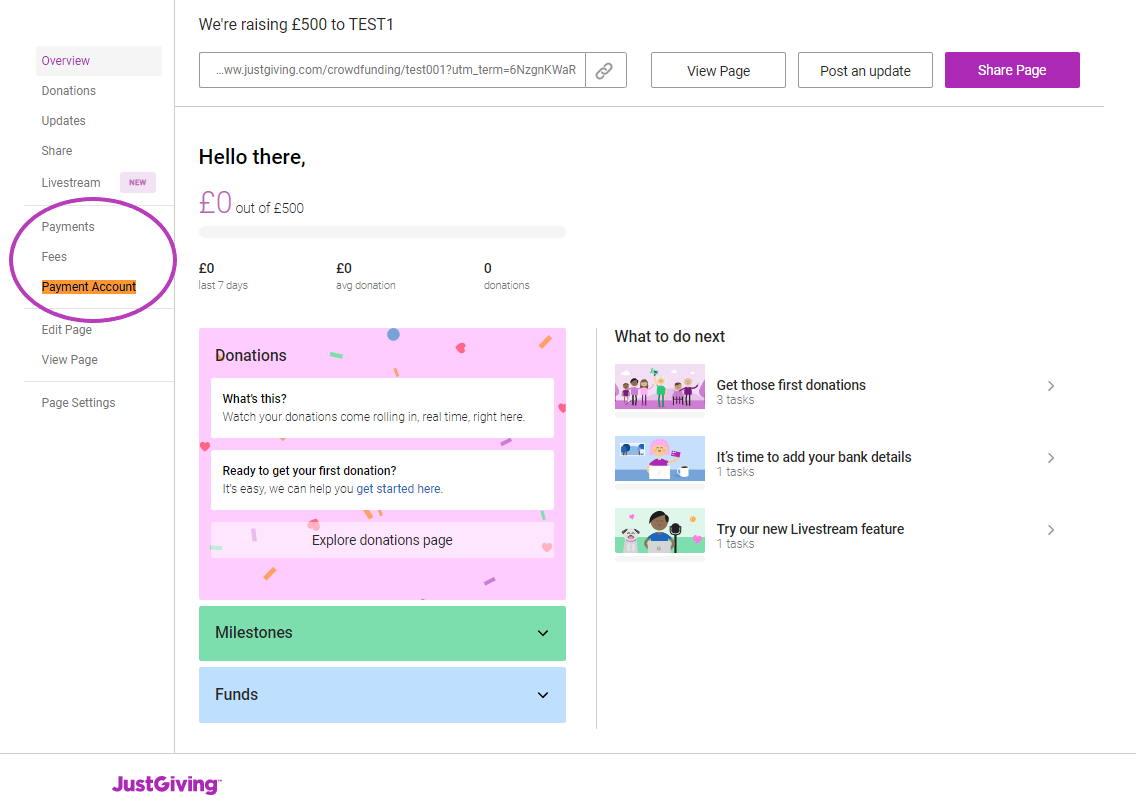The width and height of the screenshot is (1136, 806).
Task: Click the 'Hello there,' greeting
Action: 252,157
